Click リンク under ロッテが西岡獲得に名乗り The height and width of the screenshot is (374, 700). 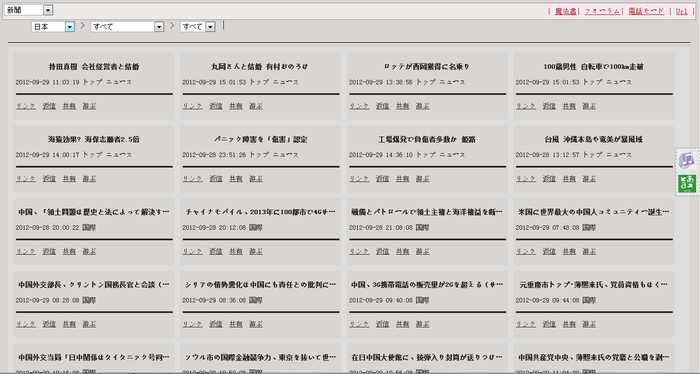click(359, 106)
